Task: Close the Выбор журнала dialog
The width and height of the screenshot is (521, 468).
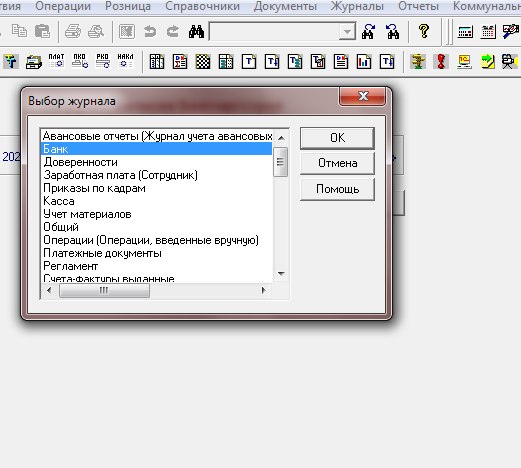Action: coord(363,96)
